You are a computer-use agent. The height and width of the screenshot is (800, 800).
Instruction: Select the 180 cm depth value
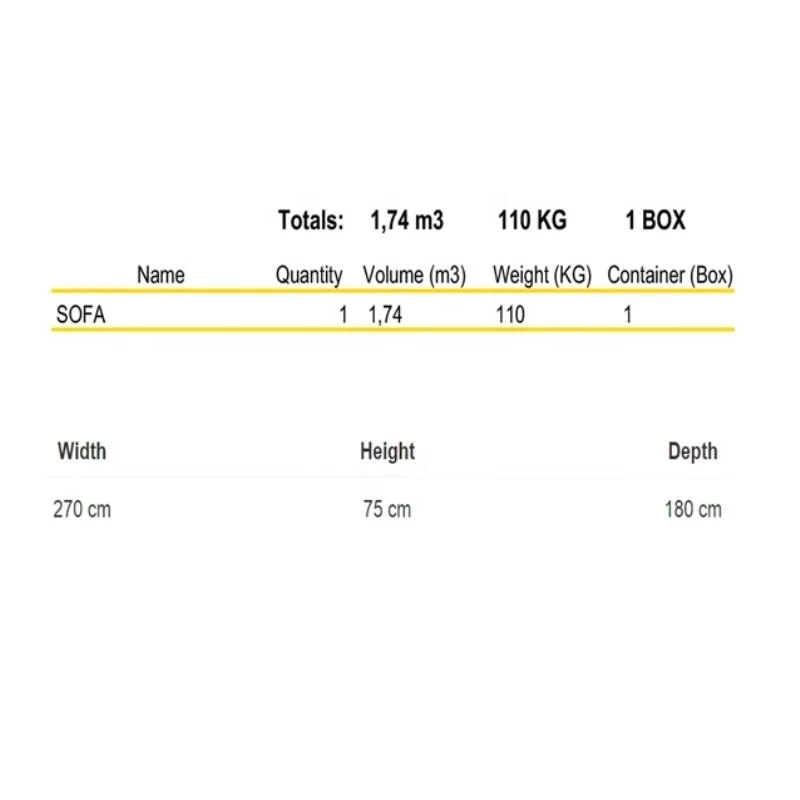pos(693,510)
